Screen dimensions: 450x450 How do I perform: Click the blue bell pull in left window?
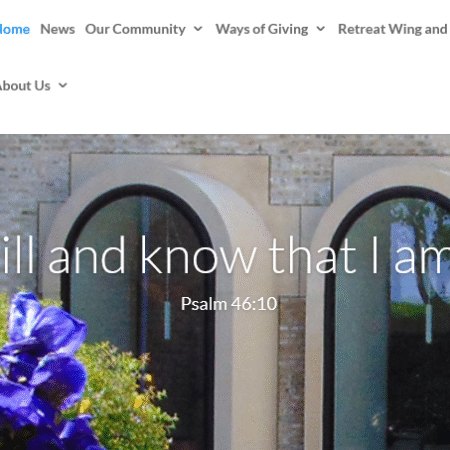(167, 319)
